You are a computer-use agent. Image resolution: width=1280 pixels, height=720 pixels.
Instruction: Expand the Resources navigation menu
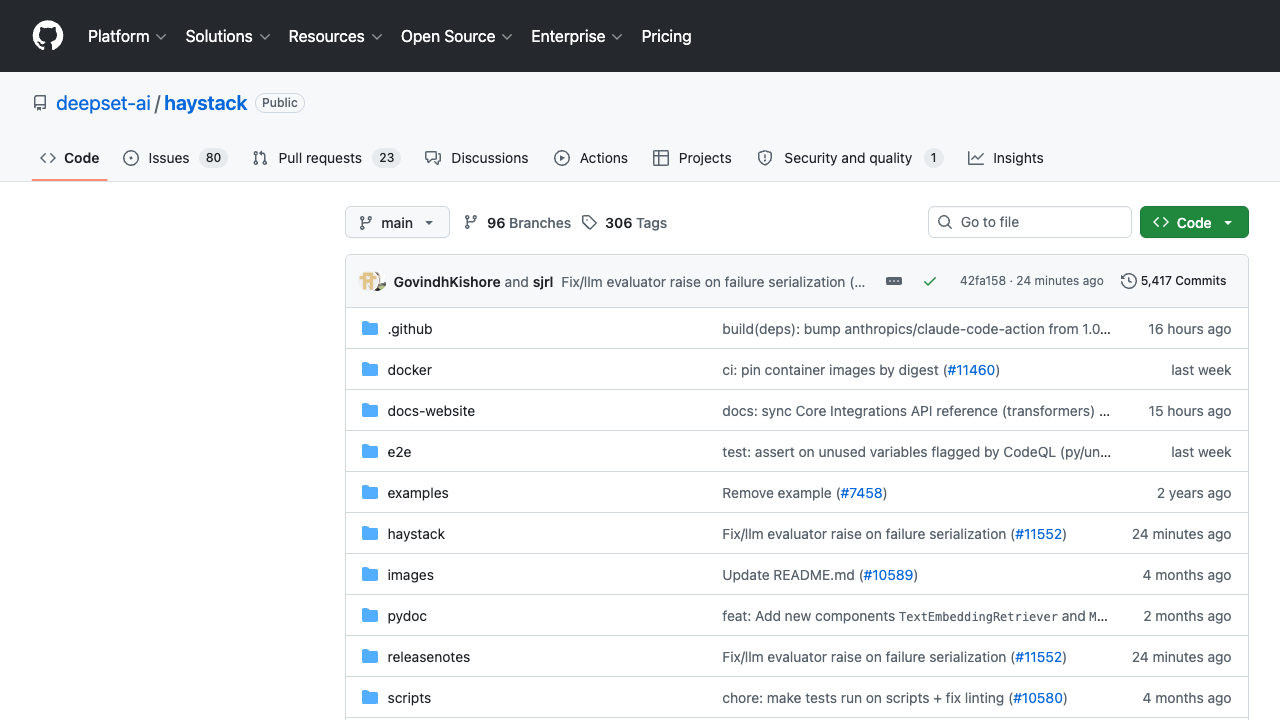(336, 36)
